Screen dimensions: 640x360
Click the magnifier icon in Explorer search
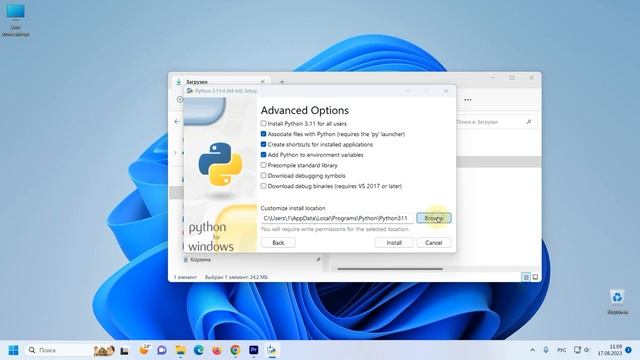tap(529, 122)
